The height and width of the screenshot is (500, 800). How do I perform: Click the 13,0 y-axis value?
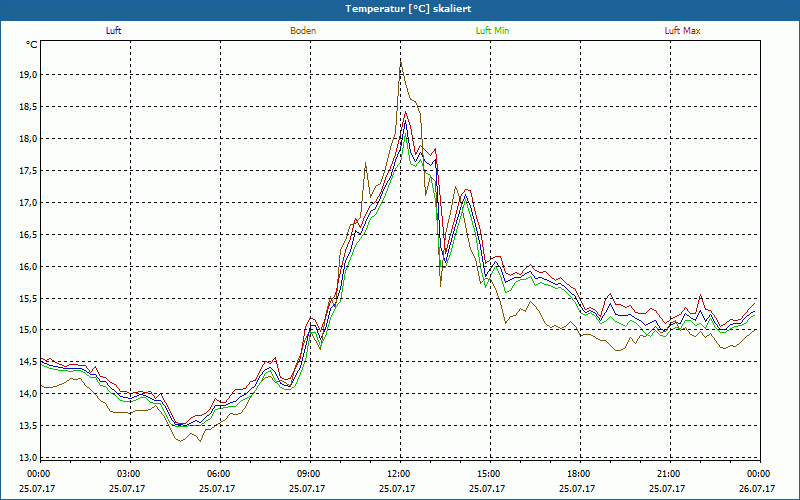click(x=30, y=457)
